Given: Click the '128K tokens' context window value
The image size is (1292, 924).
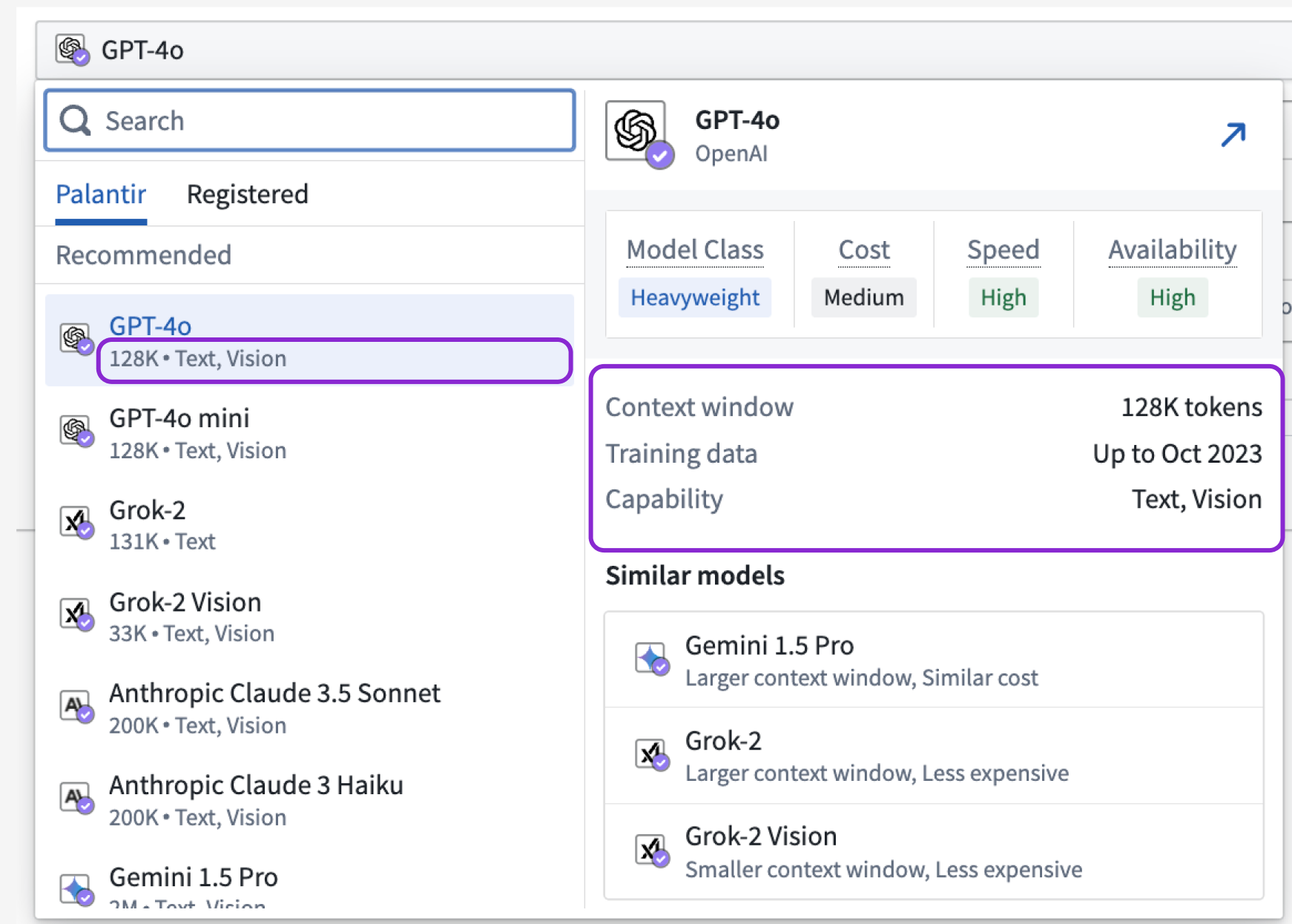Looking at the screenshot, I should point(1191,407).
